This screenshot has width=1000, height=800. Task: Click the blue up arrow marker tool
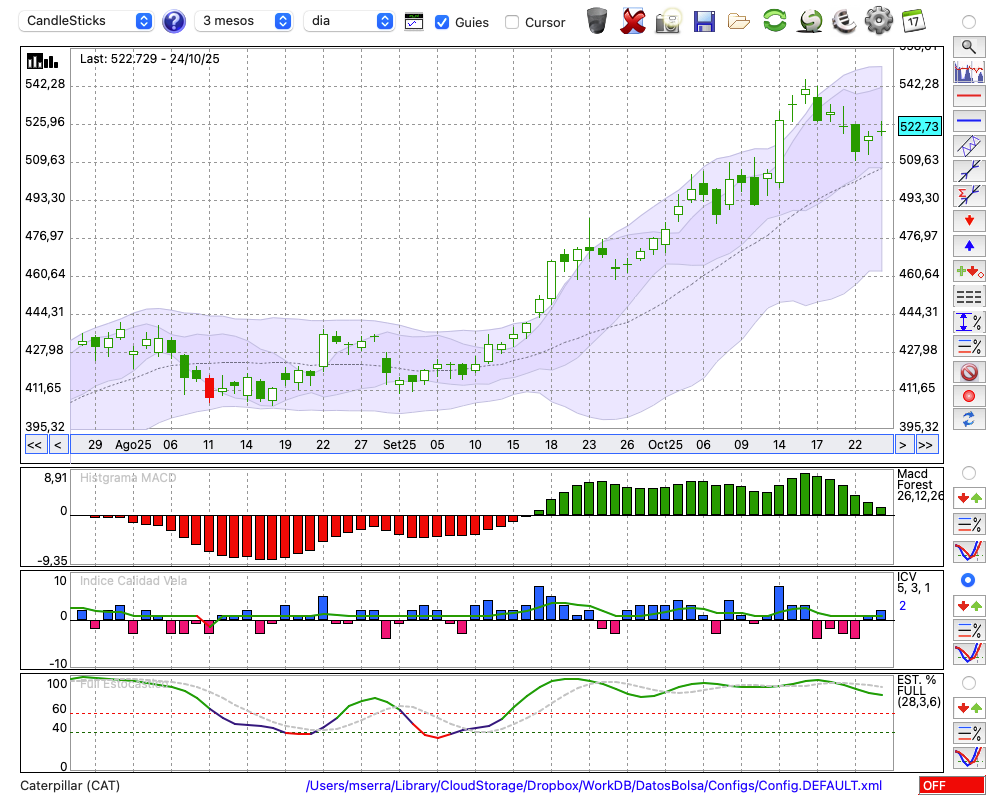pos(968,245)
